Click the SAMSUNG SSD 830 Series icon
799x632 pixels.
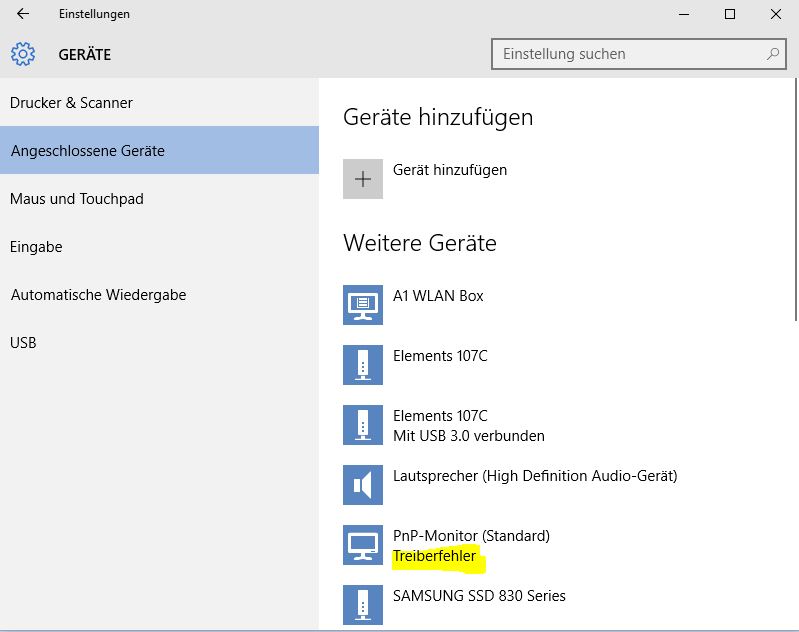coord(363,604)
